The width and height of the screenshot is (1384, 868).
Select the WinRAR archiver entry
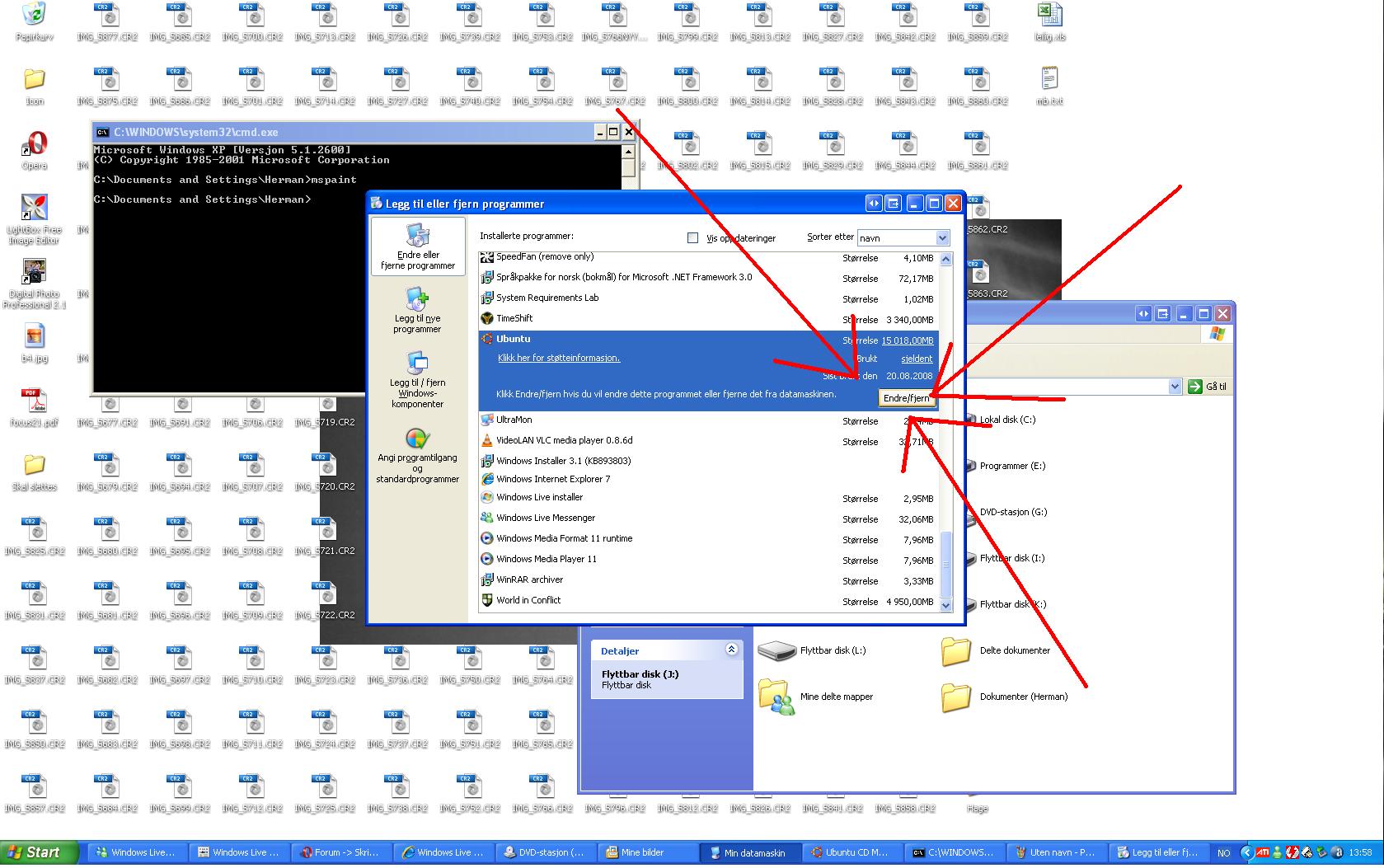(709, 580)
